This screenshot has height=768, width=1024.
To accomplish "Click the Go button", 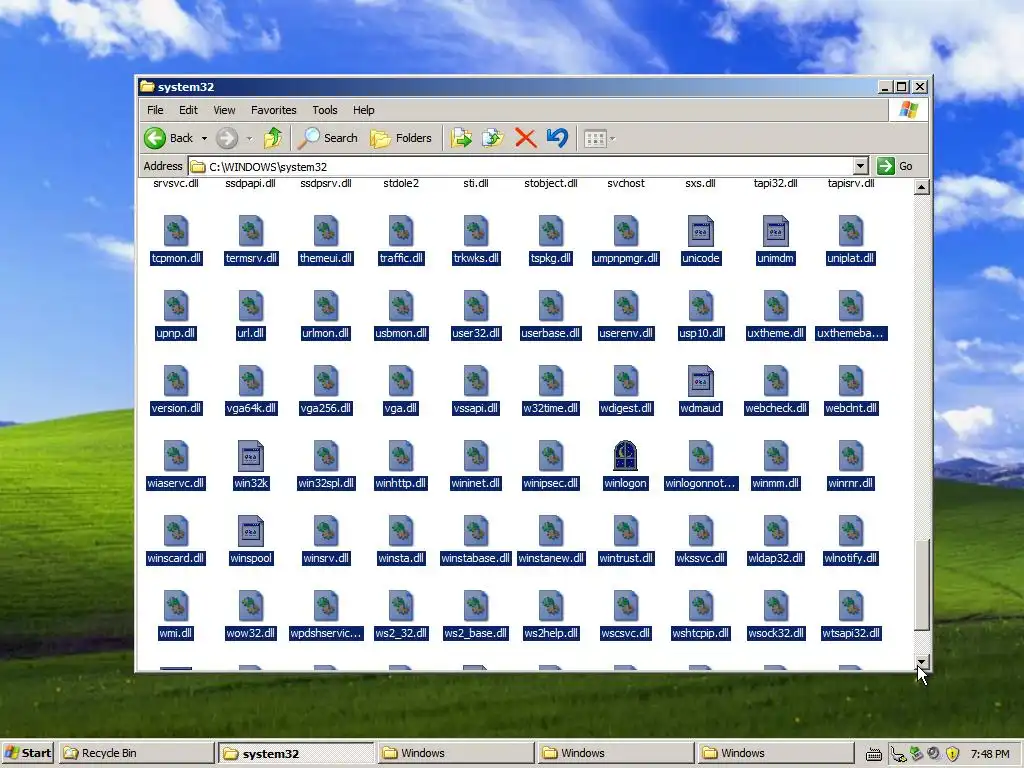I will (895, 166).
